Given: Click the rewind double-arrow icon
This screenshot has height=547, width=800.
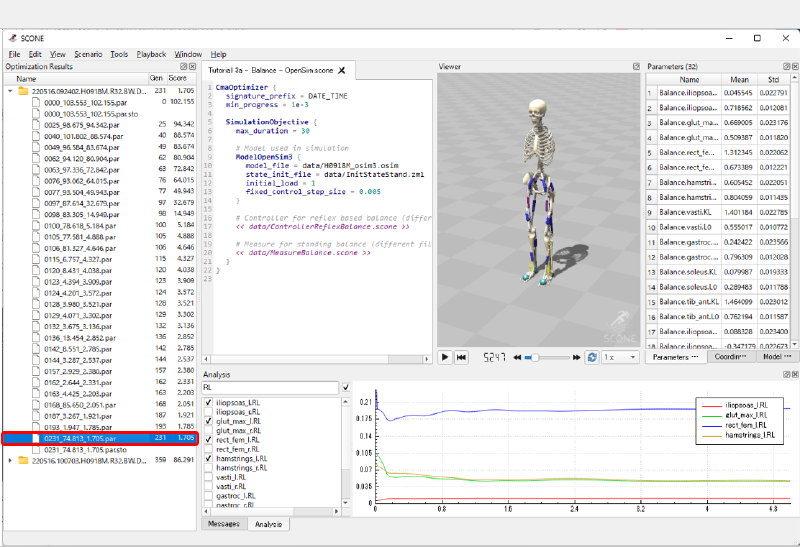Looking at the screenshot, I should [517, 357].
